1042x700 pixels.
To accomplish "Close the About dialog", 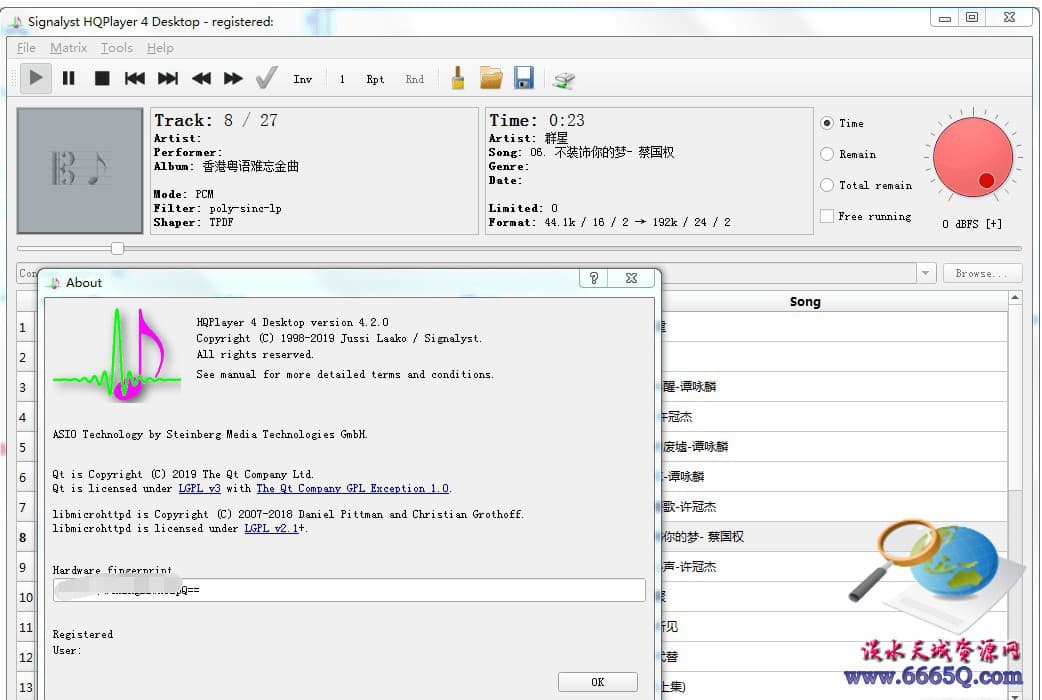I will [631, 279].
